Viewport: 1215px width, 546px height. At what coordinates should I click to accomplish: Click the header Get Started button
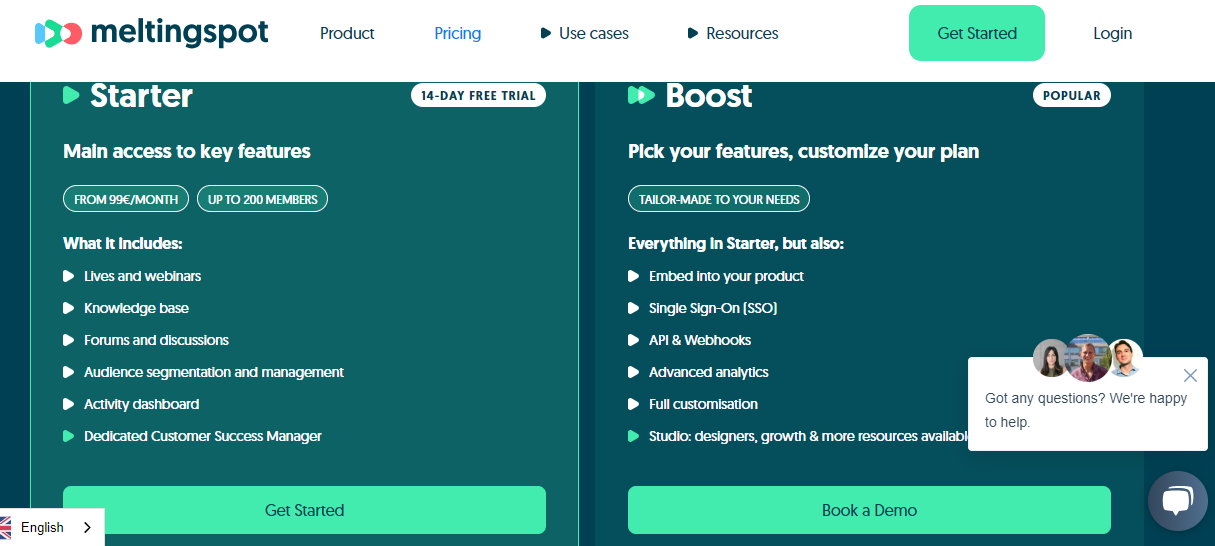[977, 33]
